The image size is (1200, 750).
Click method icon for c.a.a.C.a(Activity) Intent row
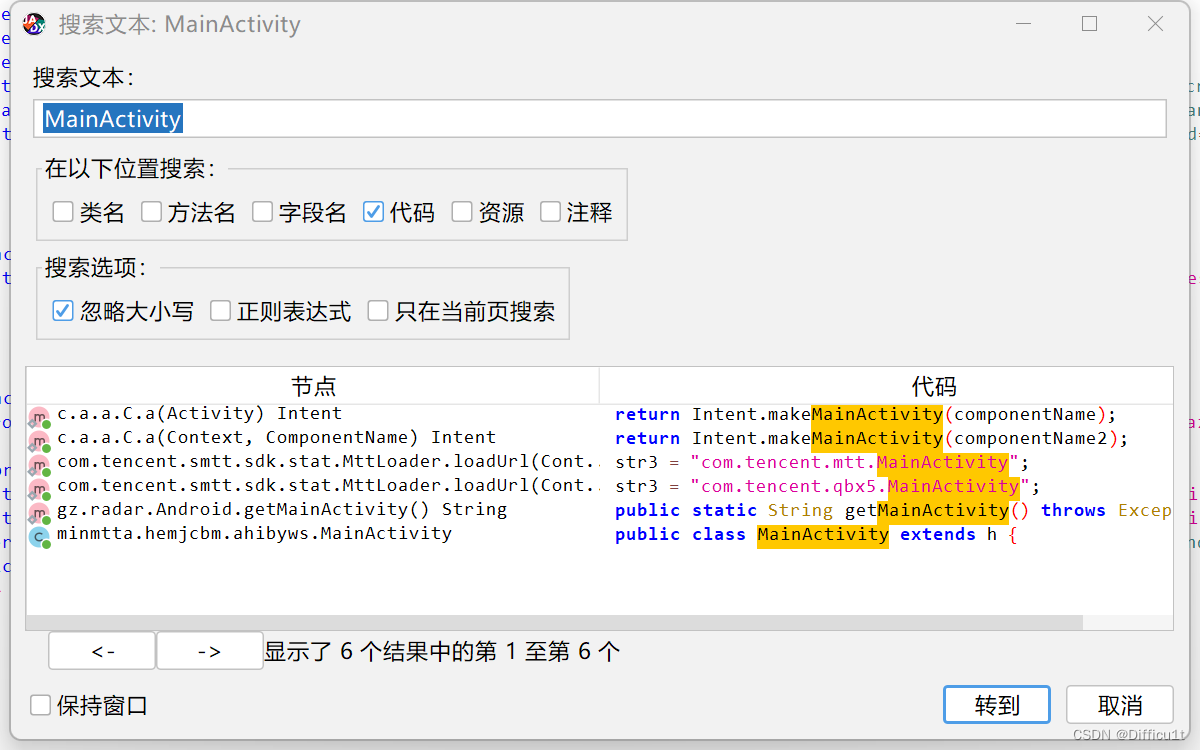tap(38, 416)
